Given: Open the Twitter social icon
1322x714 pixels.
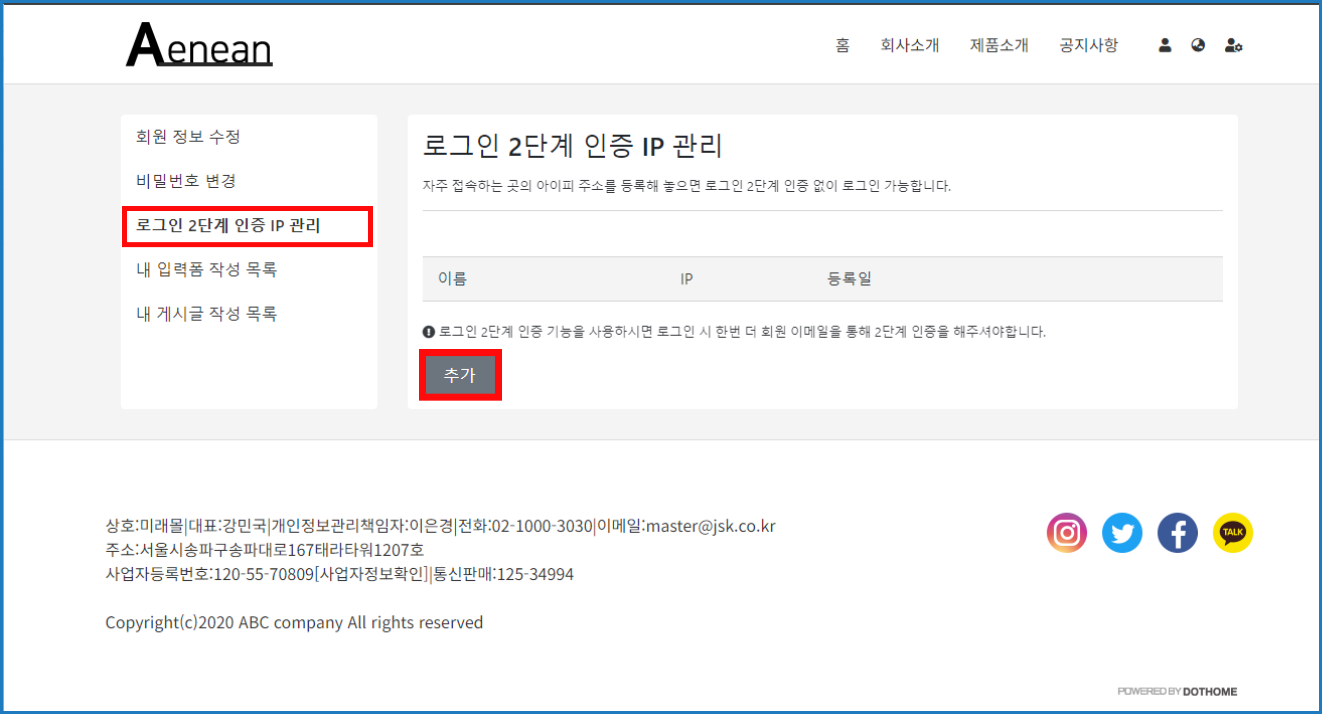Looking at the screenshot, I should (x=1122, y=533).
